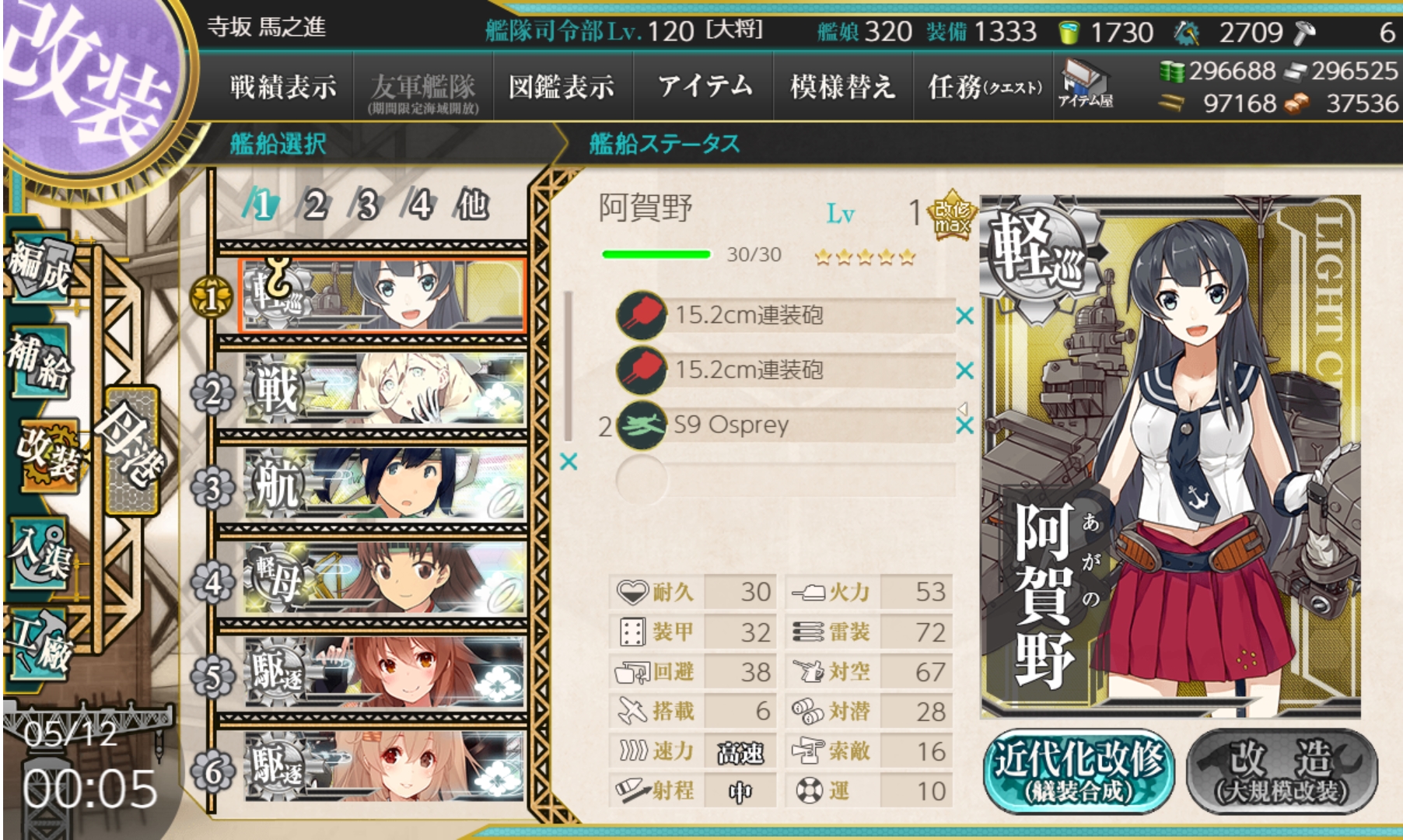Select the third ship 航 banner in fleet list
Viewport: 1403px width, 840px height.
coord(384,486)
